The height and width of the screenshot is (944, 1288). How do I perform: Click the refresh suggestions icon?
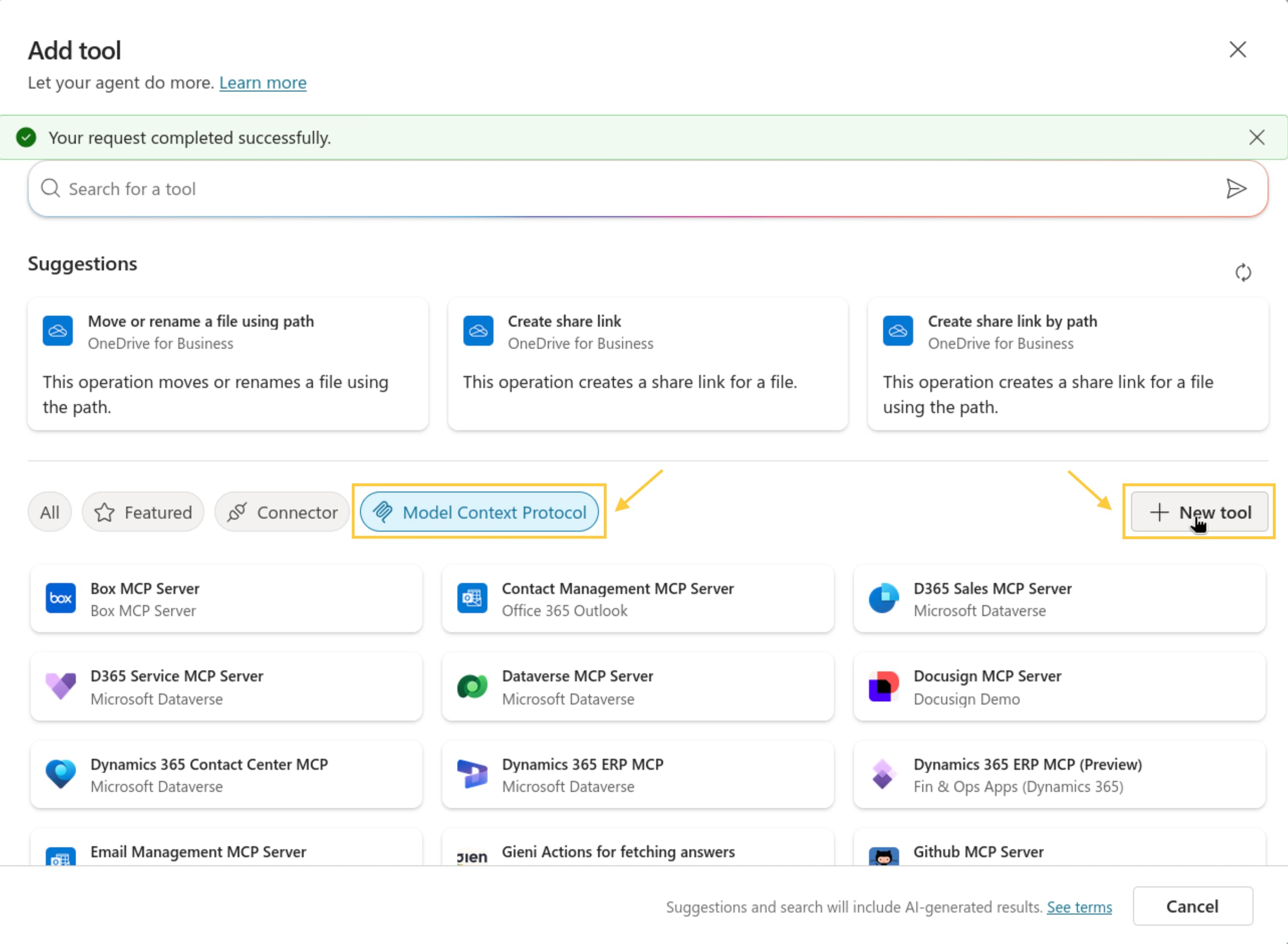[x=1243, y=272]
